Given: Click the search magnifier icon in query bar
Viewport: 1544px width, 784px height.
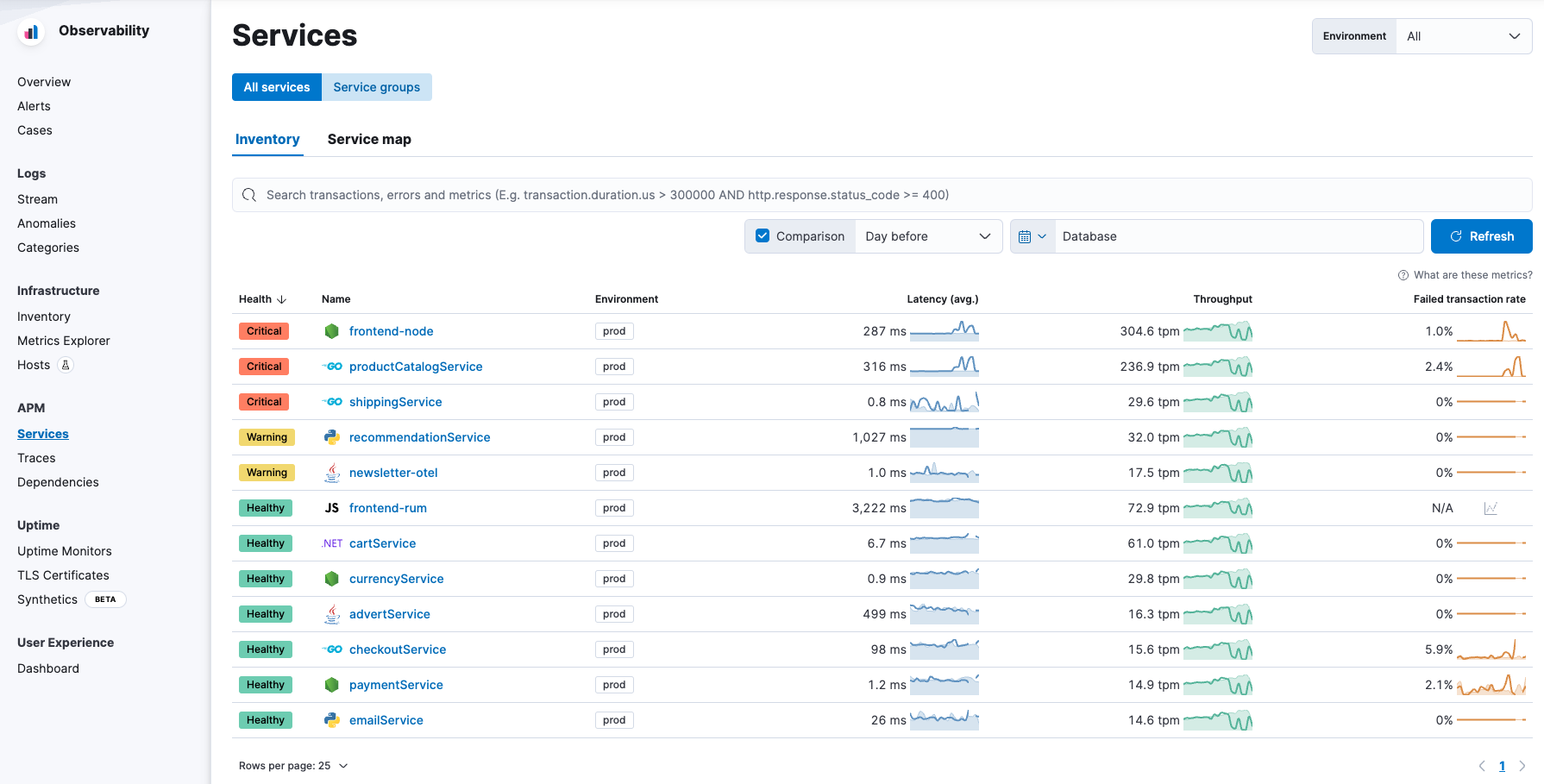Looking at the screenshot, I should [x=249, y=195].
